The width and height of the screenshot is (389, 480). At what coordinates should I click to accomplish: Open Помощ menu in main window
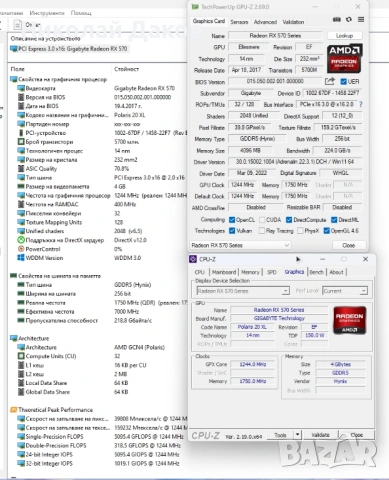pos(81,13)
